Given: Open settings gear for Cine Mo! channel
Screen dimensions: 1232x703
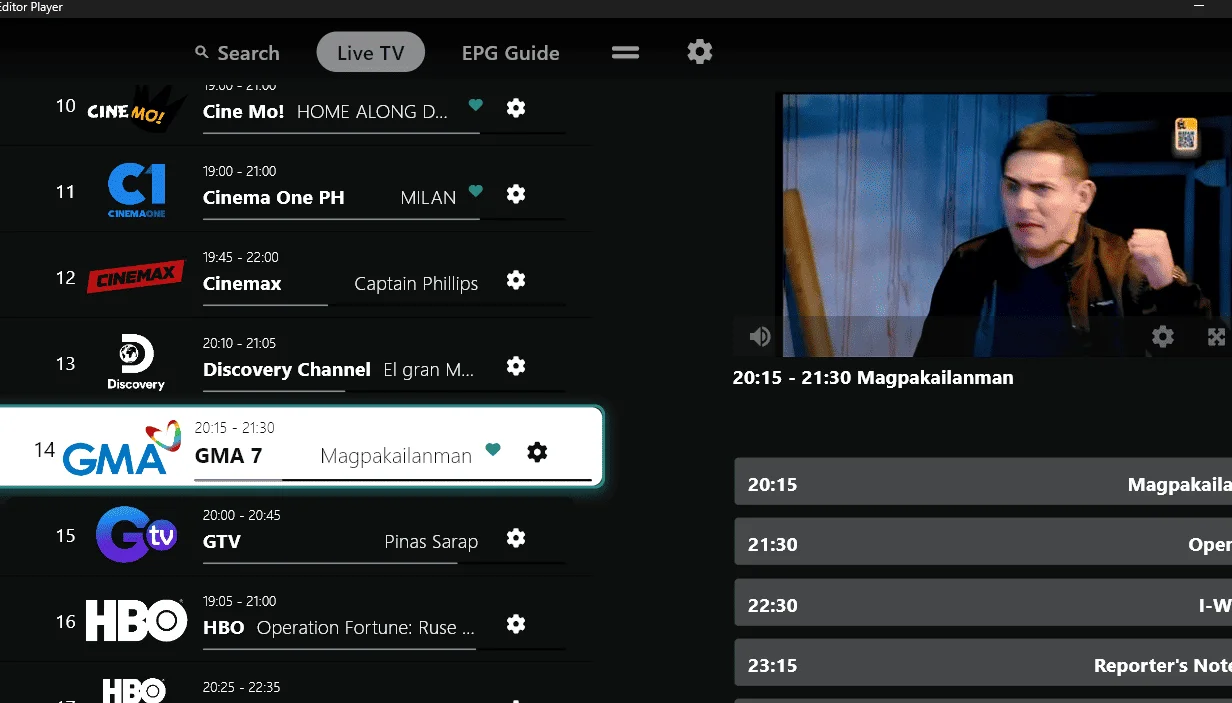Looking at the screenshot, I should (x=516, y=108).
